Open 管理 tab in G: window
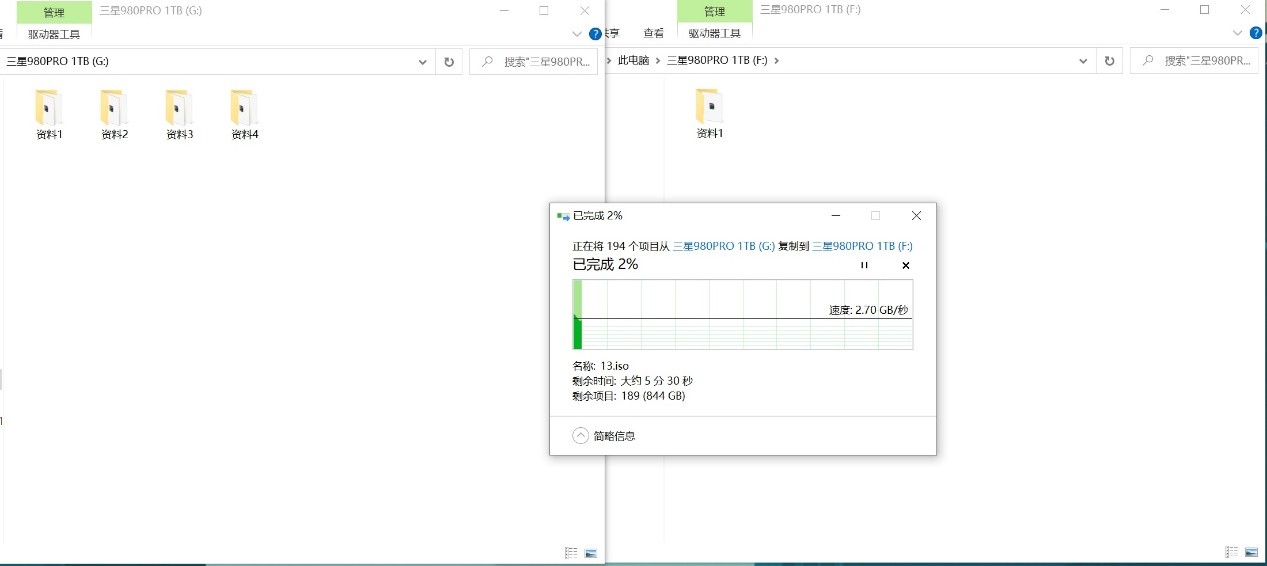 point(54,12)
